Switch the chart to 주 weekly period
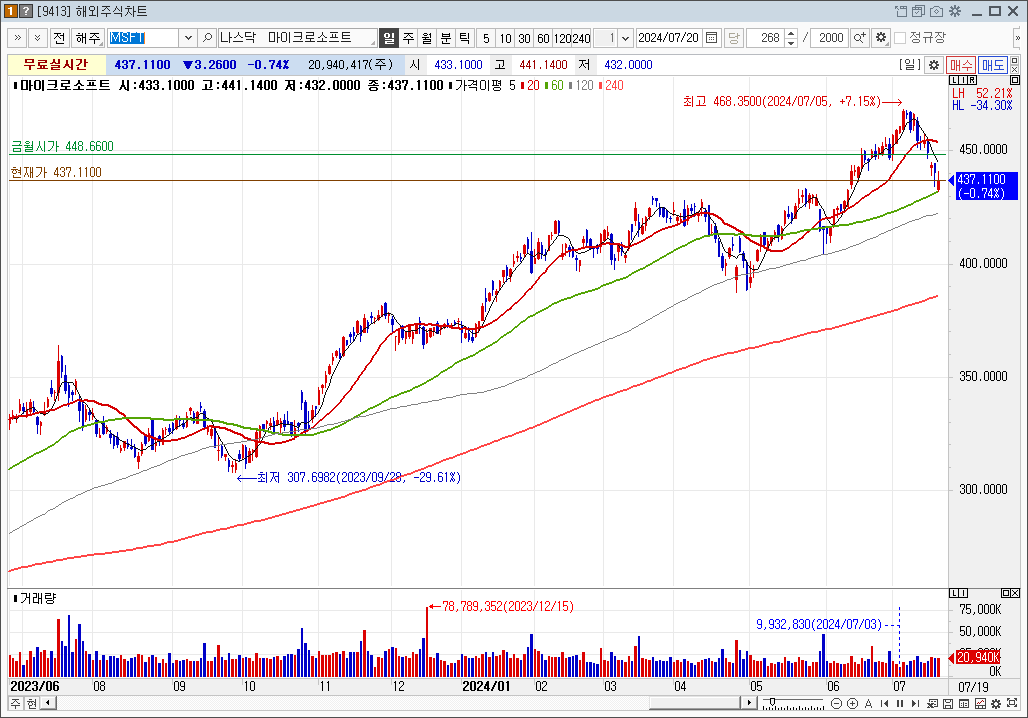This screenshot has width=1028, height=718. click(x=408, y=38)
